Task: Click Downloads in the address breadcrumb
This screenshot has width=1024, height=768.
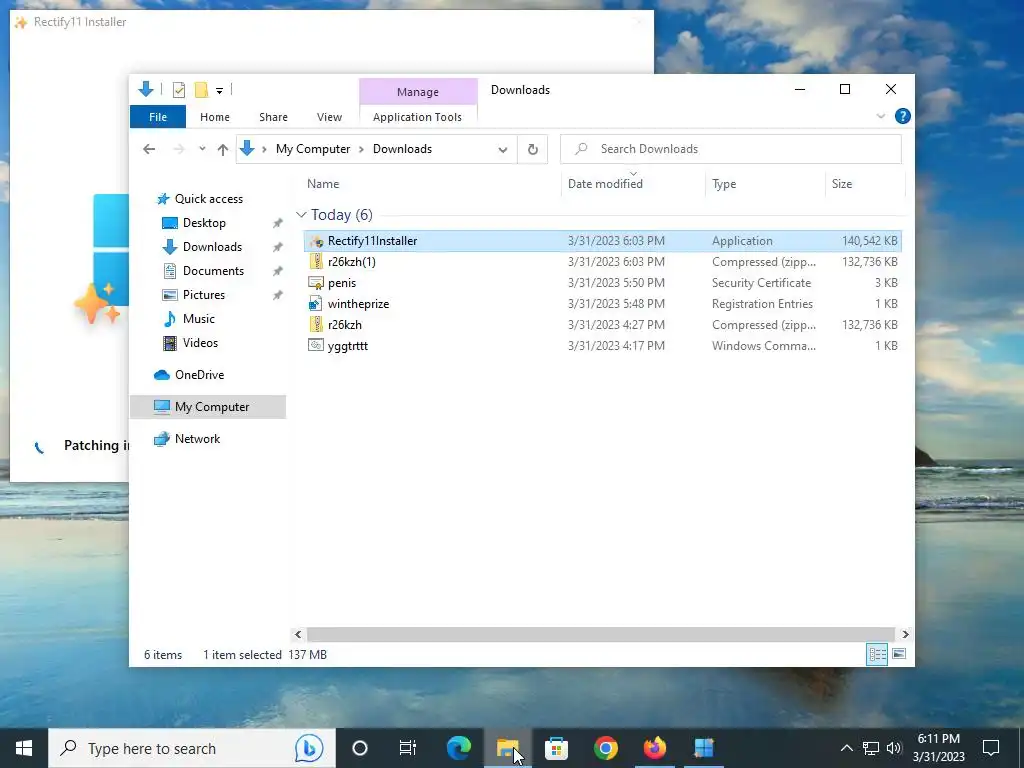Action: point(402,149)
